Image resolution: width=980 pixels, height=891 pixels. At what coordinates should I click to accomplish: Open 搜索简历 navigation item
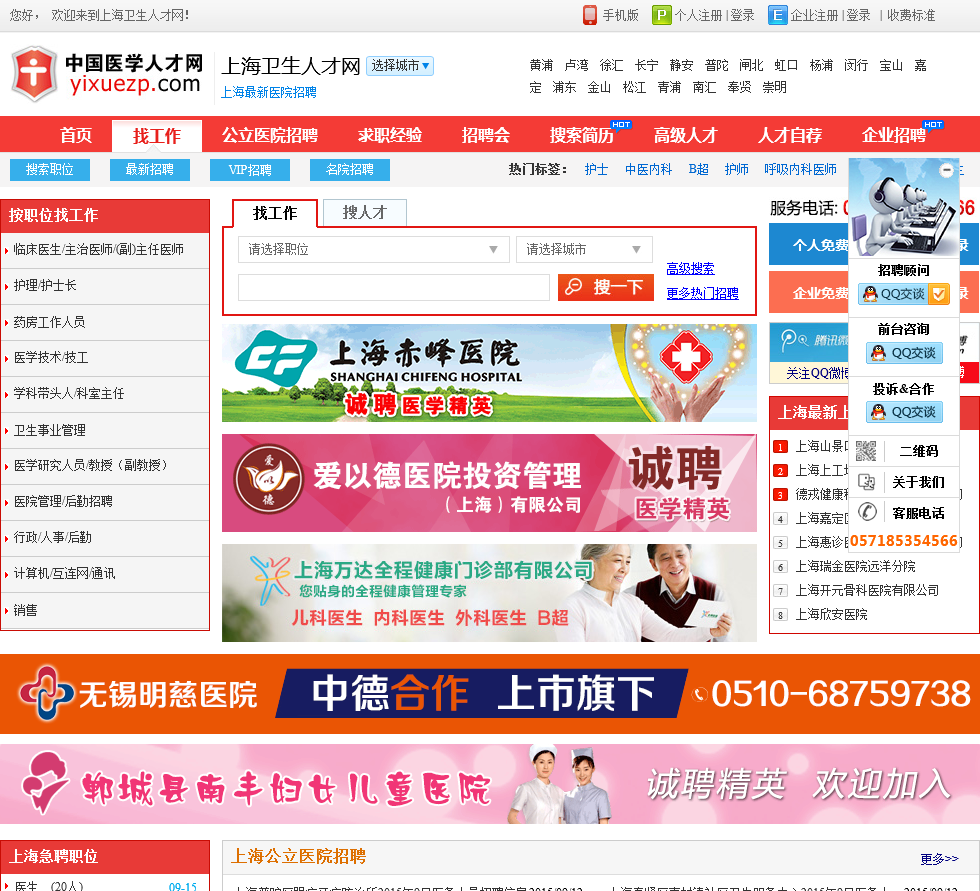tap(581, 135)
